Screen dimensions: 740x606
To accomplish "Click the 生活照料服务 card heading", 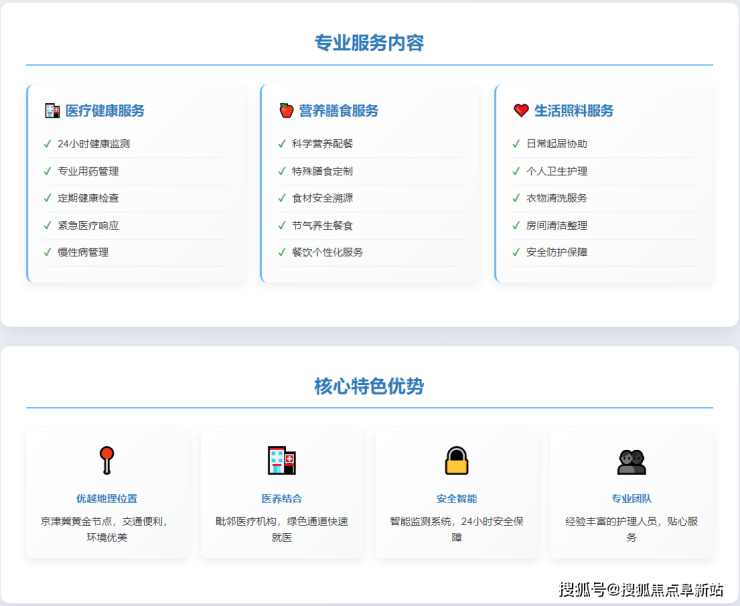I will pyautogui.click(x=574, y=111).
